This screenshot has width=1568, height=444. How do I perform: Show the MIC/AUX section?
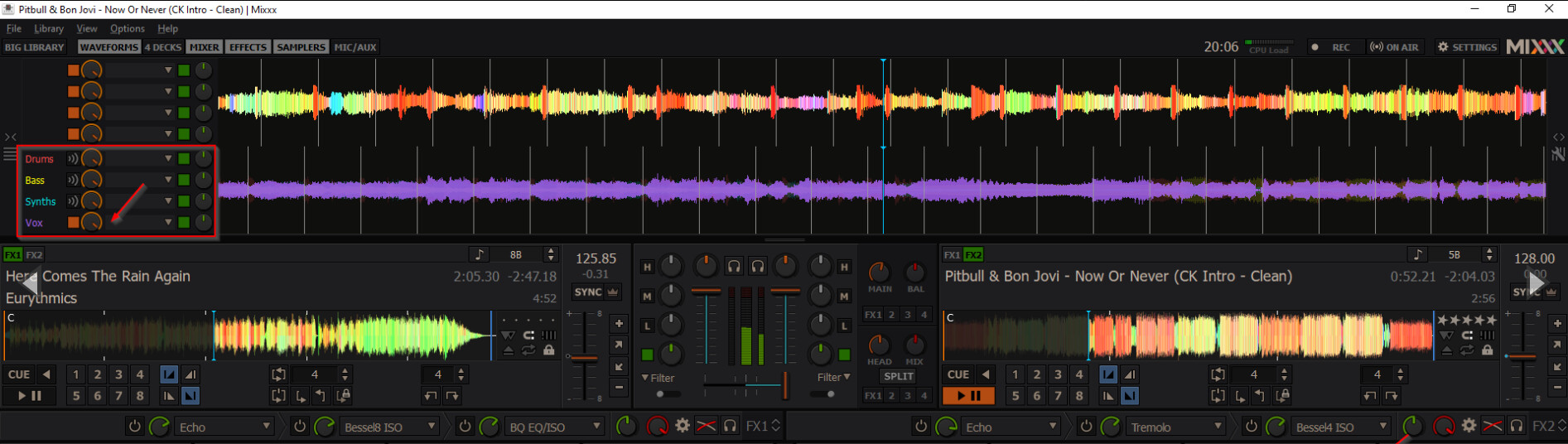point(355,47)
